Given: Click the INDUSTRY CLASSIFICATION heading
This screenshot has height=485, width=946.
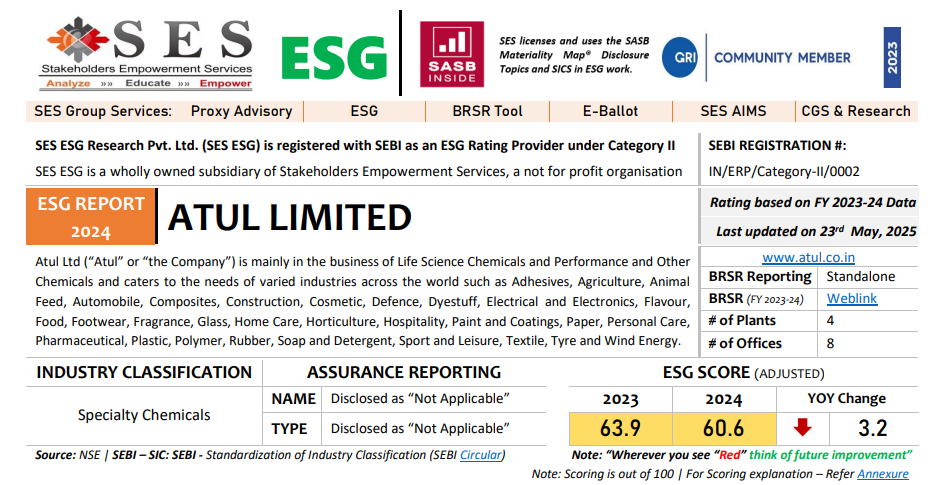Looking at the screenshot, I should point(144,372).
